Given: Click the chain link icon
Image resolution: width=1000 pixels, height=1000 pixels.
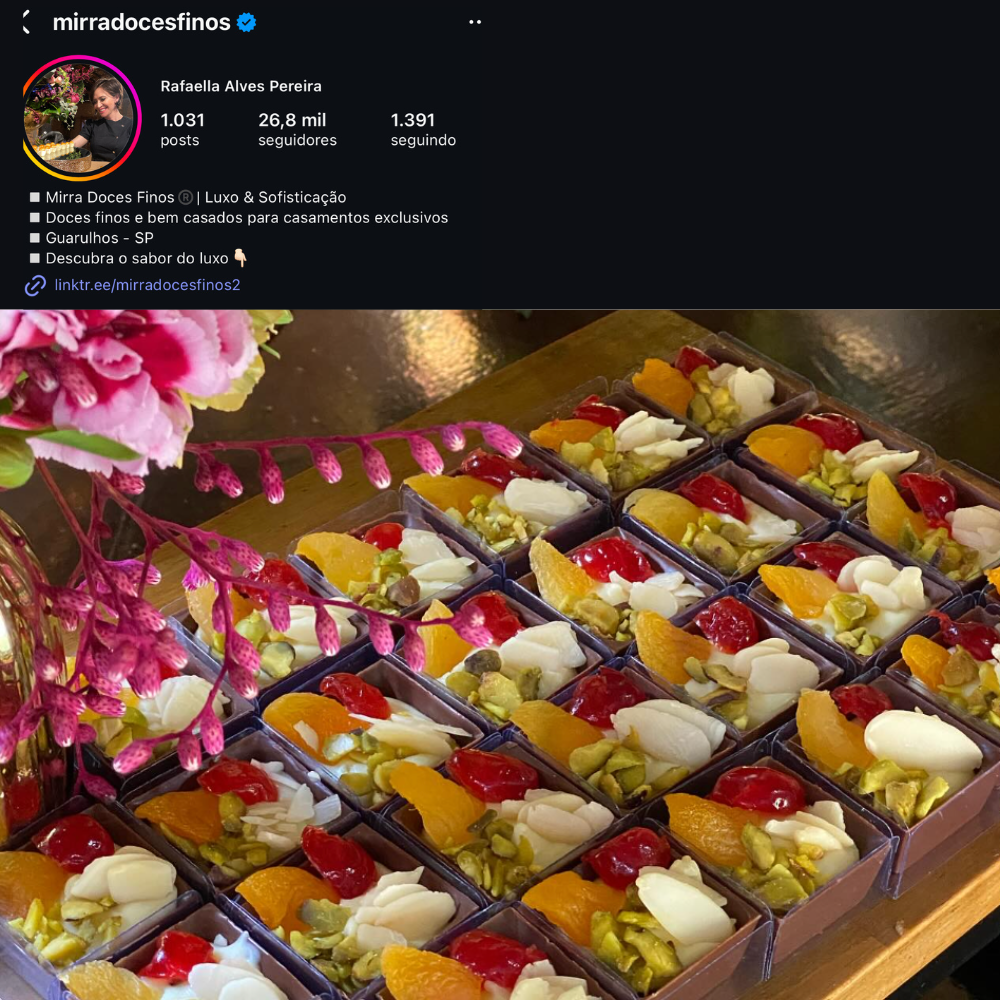Looking at the screenshot, I should pos(35,285).
